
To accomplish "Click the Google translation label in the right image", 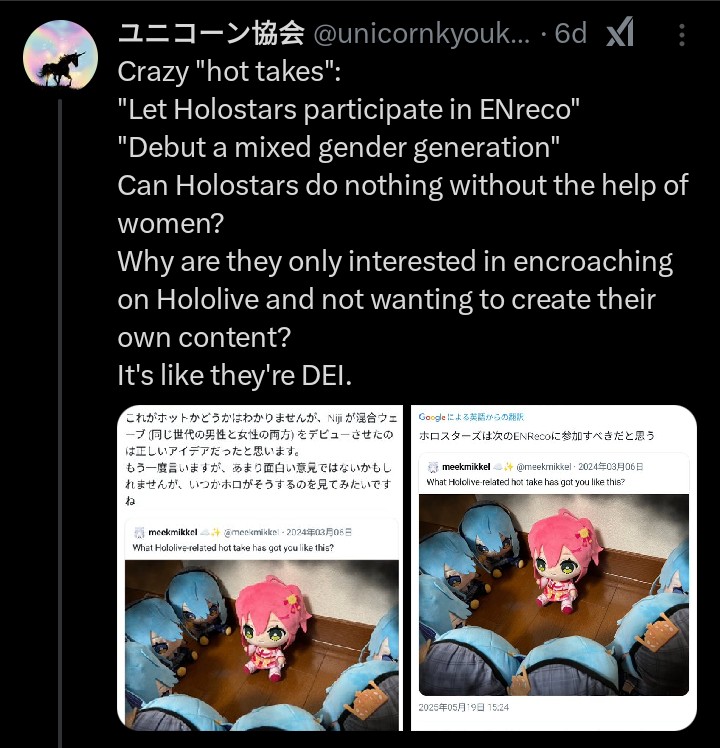I will 471,417.
